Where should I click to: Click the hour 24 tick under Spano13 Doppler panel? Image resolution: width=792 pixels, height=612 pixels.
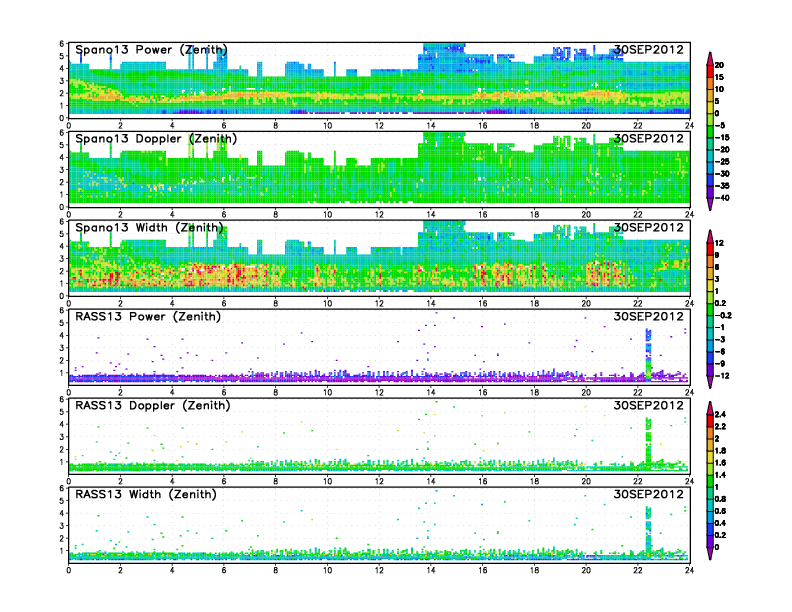pos(689,215)
